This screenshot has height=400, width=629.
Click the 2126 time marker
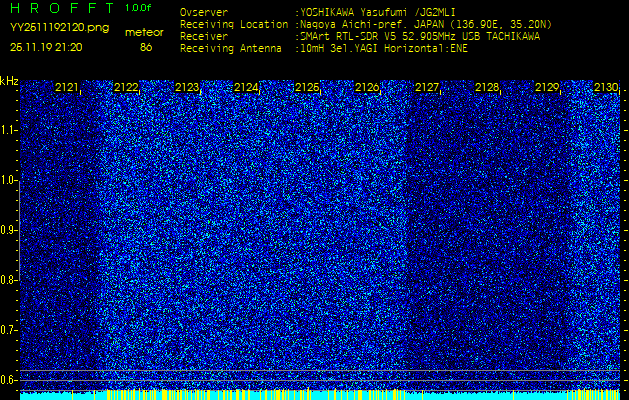point(367,87)
